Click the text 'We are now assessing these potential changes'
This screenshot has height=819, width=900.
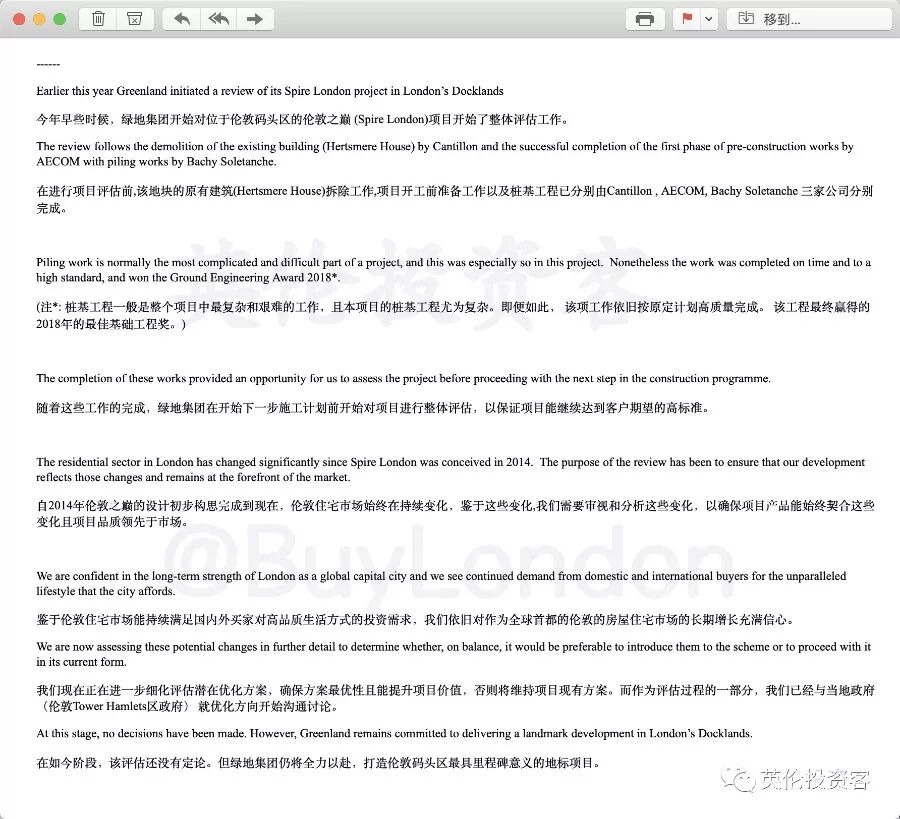(453, 654)
